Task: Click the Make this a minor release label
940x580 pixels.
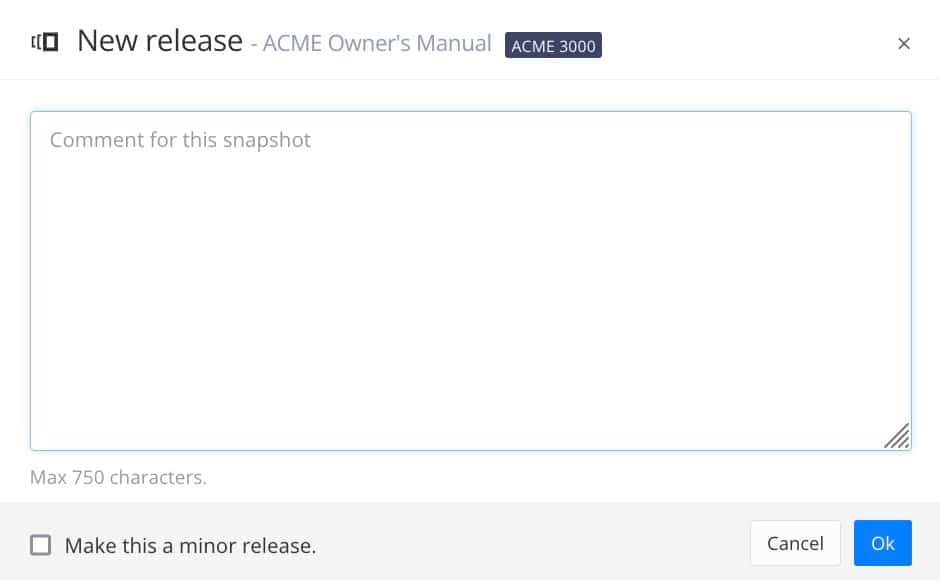Action: (x=188, y=545)
